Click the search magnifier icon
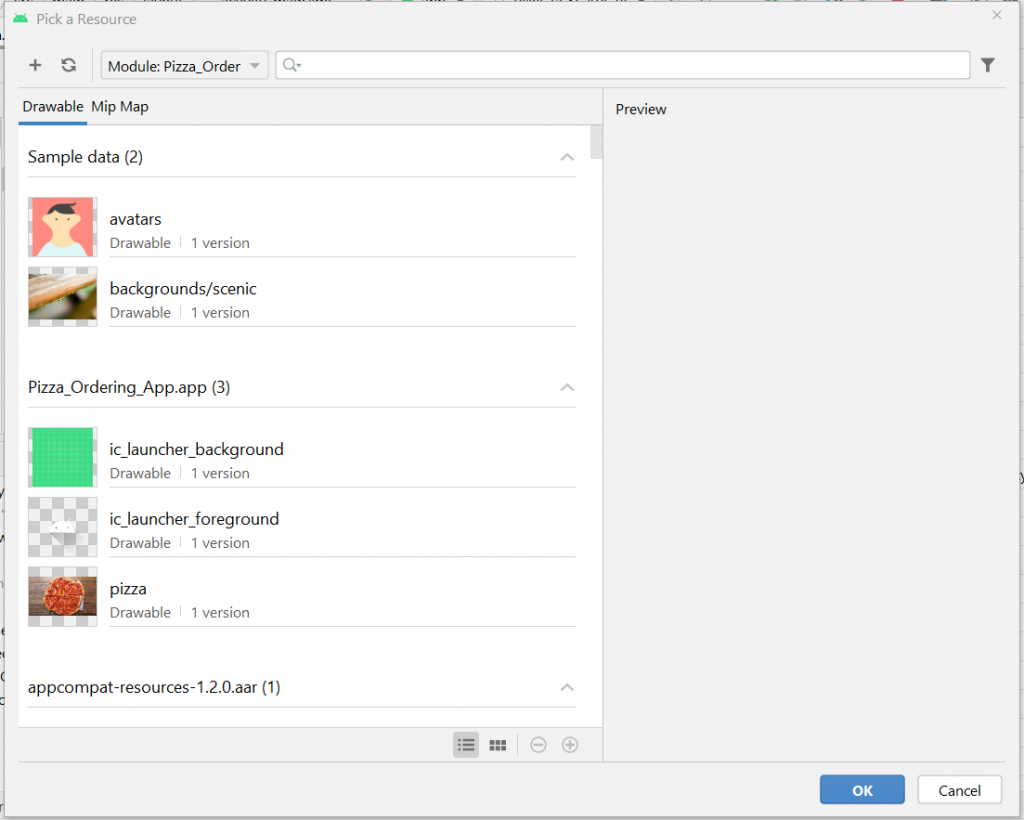 coord(291,66)
